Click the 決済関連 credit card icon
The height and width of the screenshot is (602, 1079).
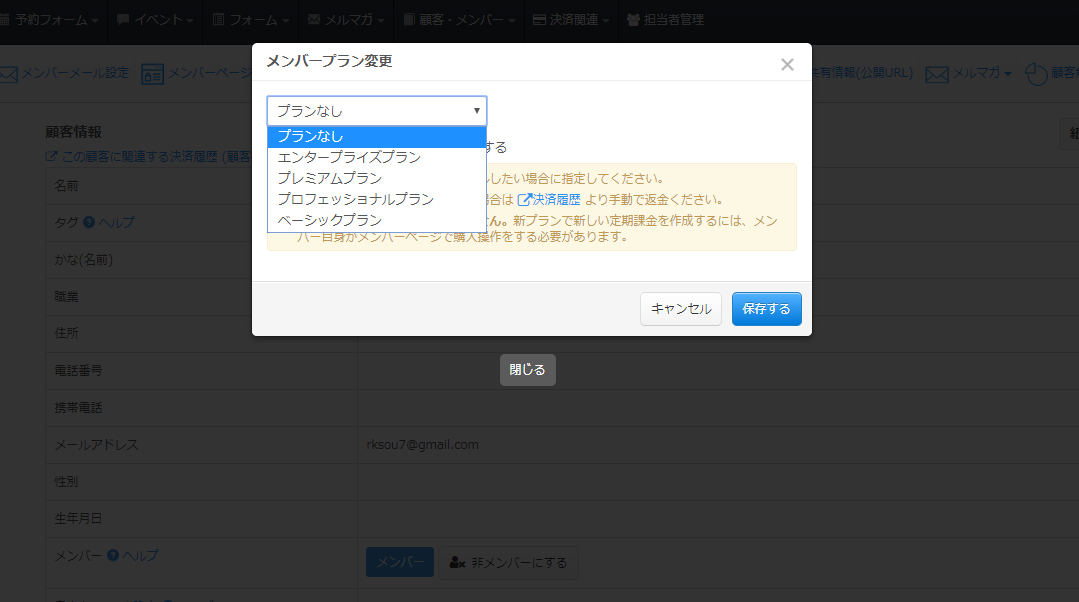tap(539, 20)
